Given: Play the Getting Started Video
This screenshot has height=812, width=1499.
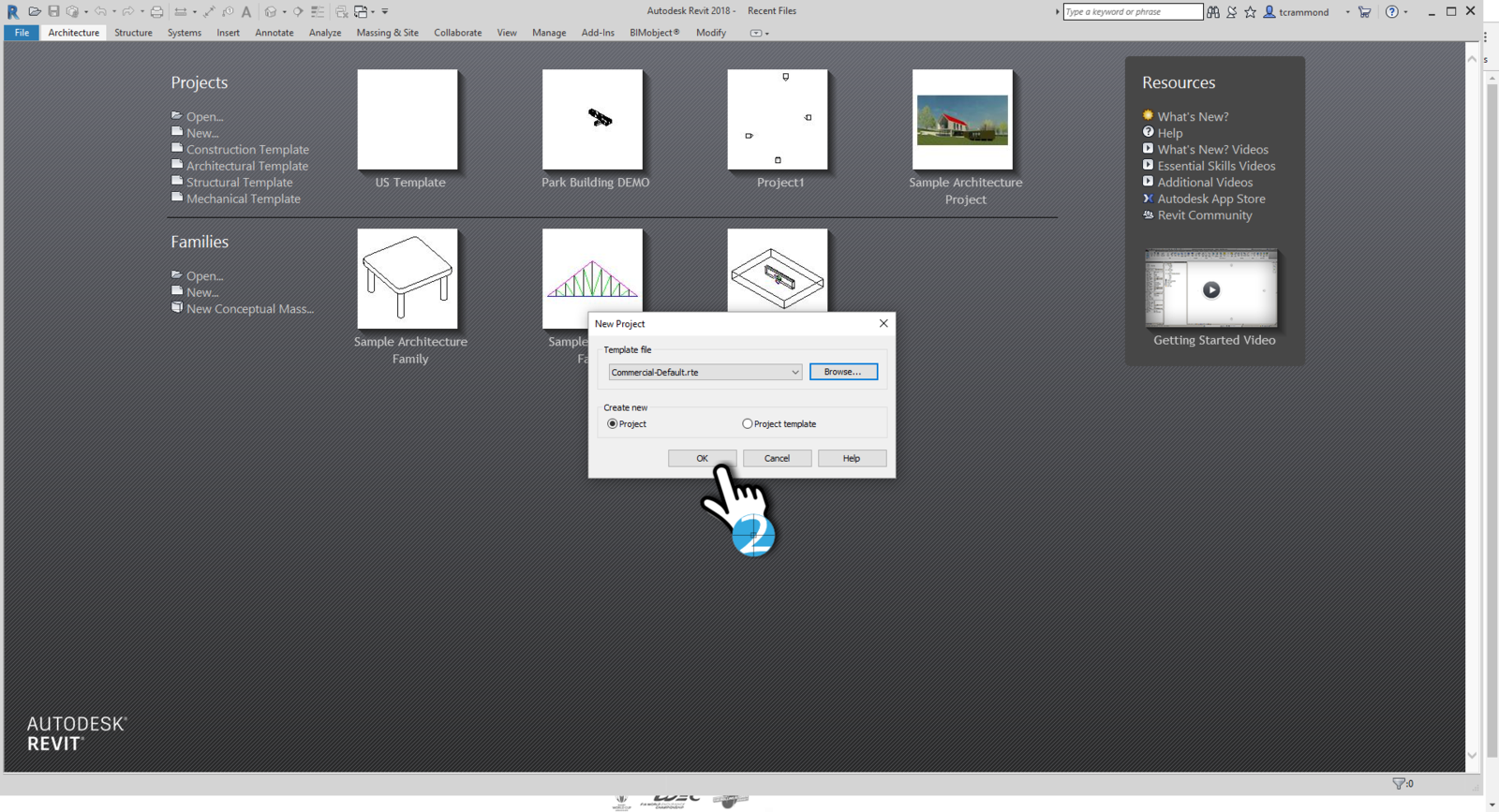Looking at the screenshot, I should (1211, 289).
